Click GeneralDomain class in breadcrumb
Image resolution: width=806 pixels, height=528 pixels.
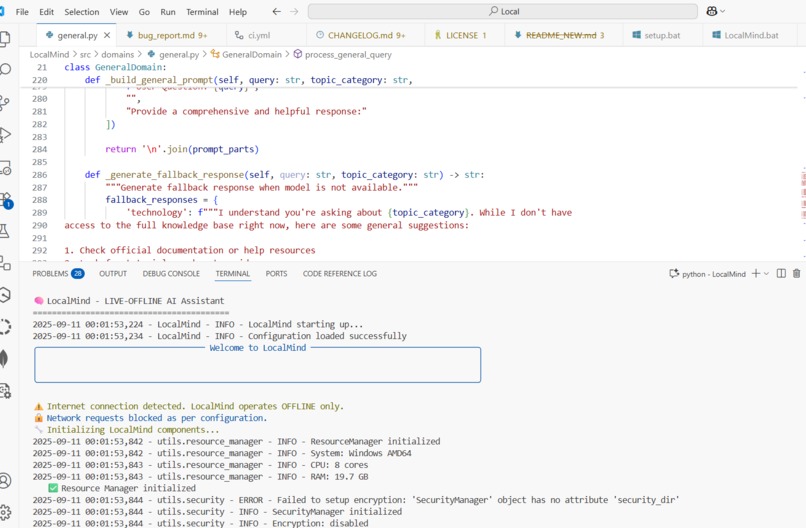pos(252,54)
